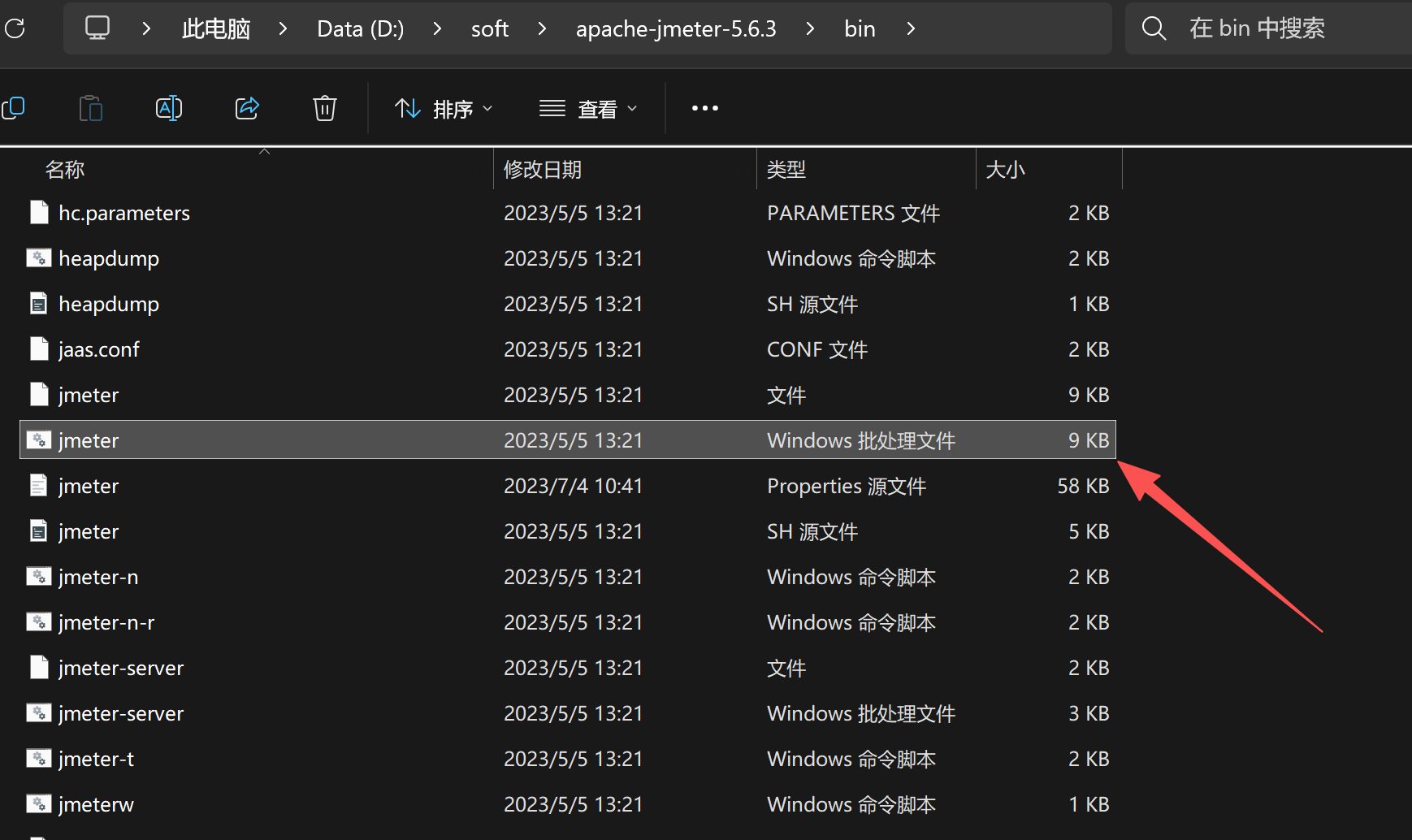Viewport: 1412px width, 840px height.
Task: Select the hc.parameters file name
Action: pos(124,213)
